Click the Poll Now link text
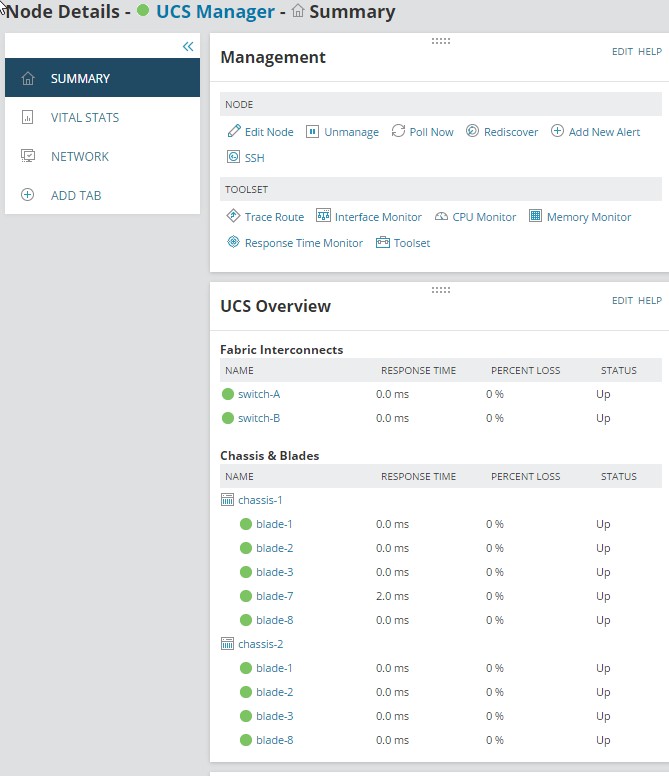This screenshot has width=669, height=776. pos(431,132)
